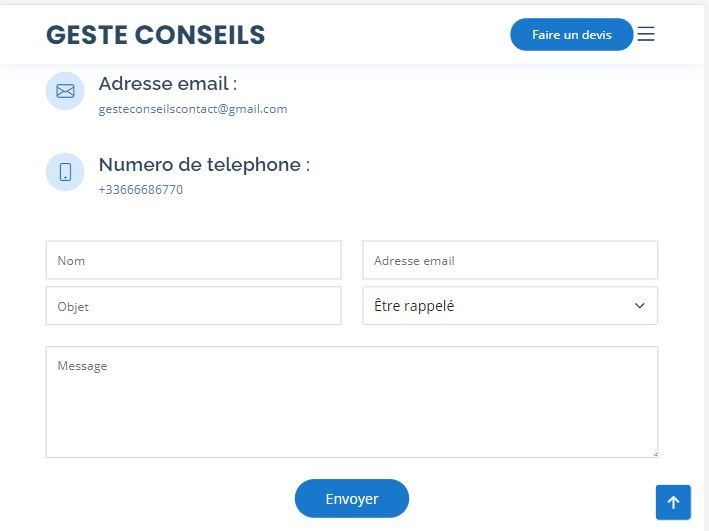
Task: Click the mobile phone icon
Action: point(65,172)
